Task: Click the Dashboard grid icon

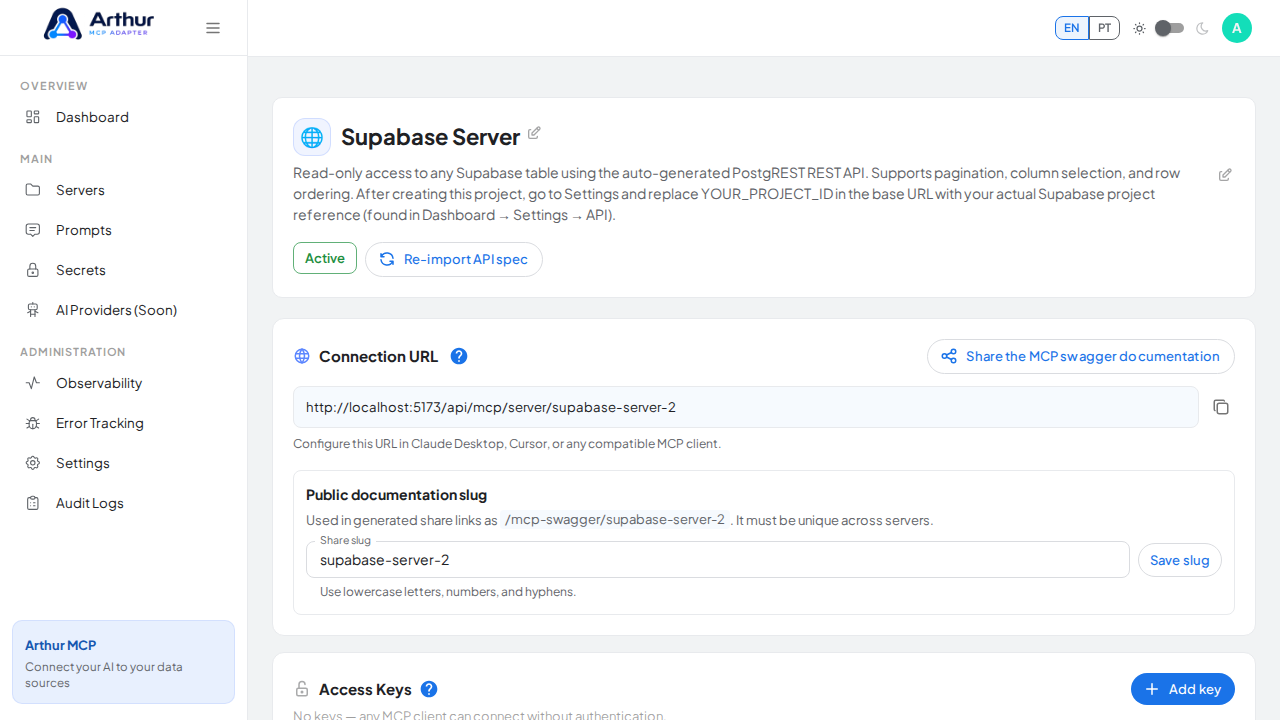Action: pyautogui.click(x=33, y=117)
